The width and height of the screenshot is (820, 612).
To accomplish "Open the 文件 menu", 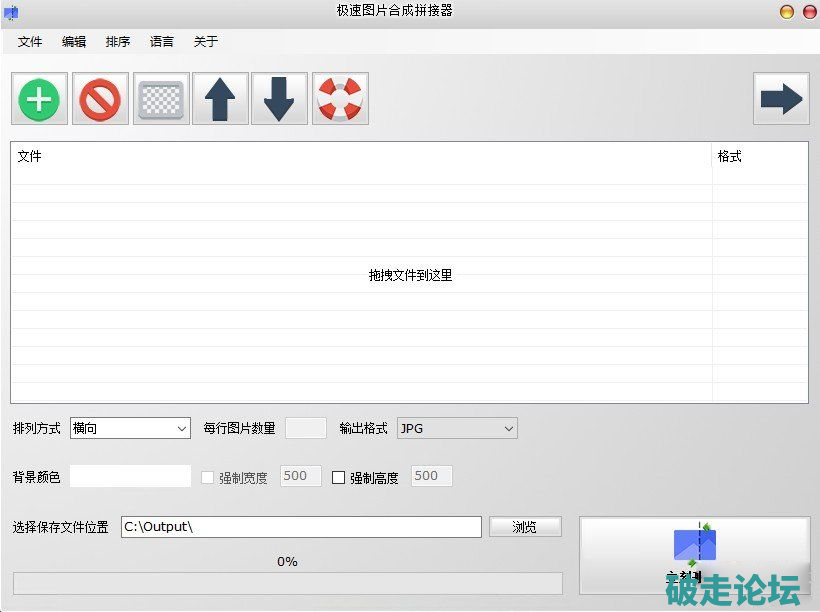I will (30, 42).
